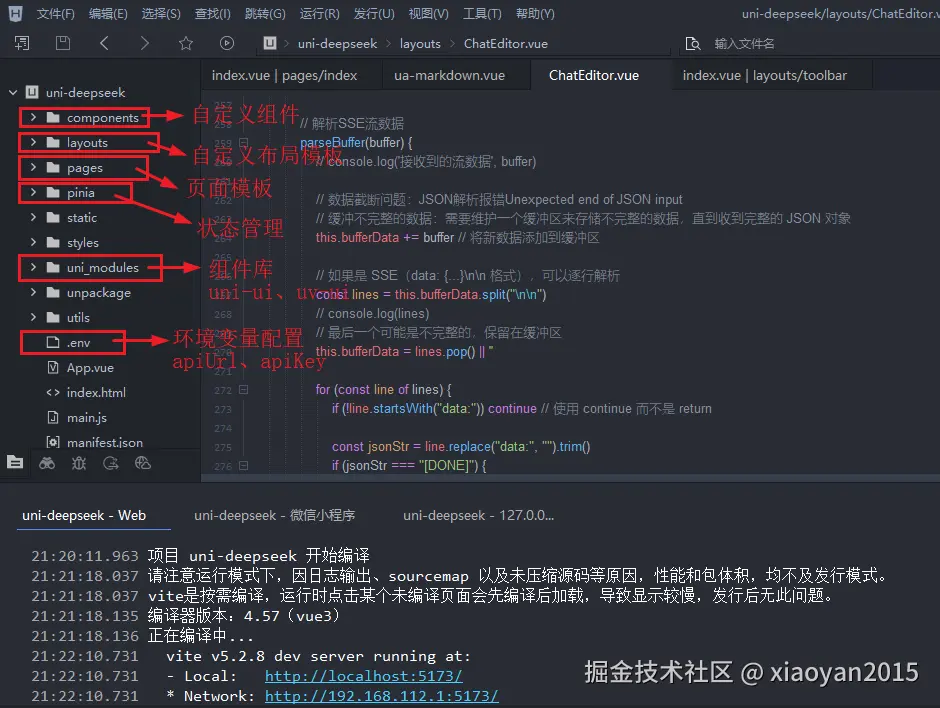Open favorites via the star icon
The width and height of the screenshot is (940, 708).
(x=186, y=43)
